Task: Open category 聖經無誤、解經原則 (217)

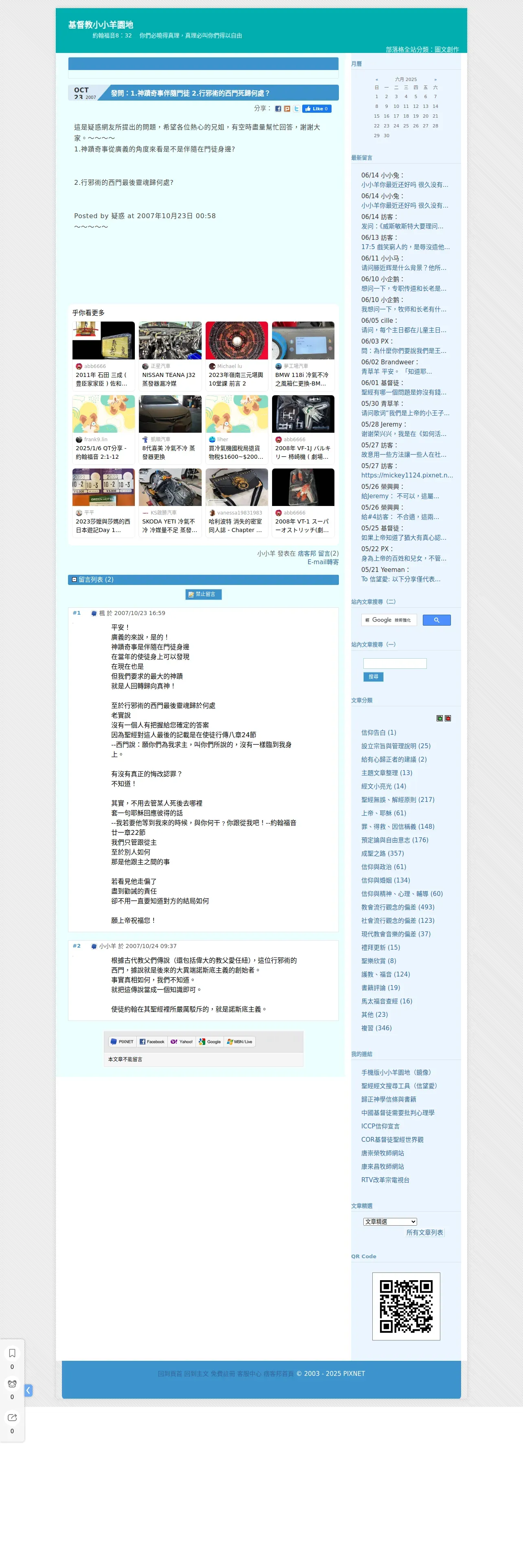Action: click(398, 800)
